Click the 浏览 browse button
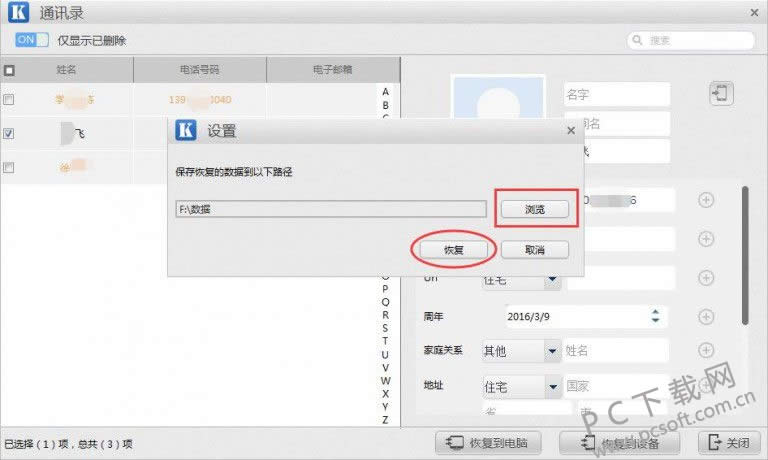 pyautogui.click(x=534, y=209)
